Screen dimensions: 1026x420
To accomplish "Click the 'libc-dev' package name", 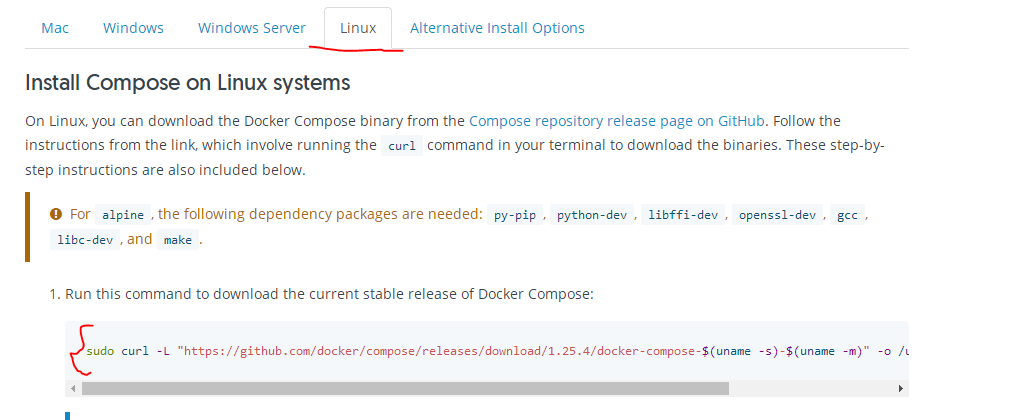I will pyautogui.click(x=85, y=240).
